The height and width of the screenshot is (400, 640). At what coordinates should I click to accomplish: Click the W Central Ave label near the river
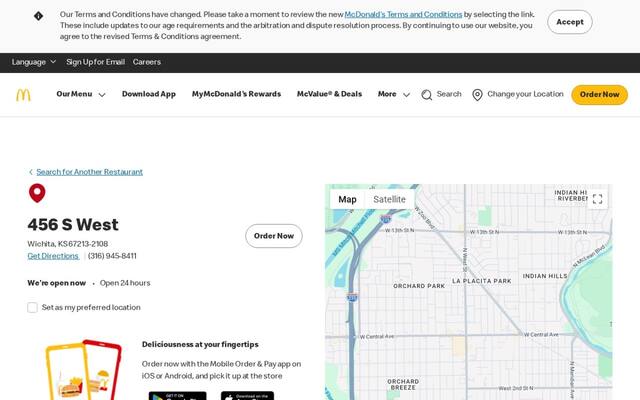tap(541, 335)
